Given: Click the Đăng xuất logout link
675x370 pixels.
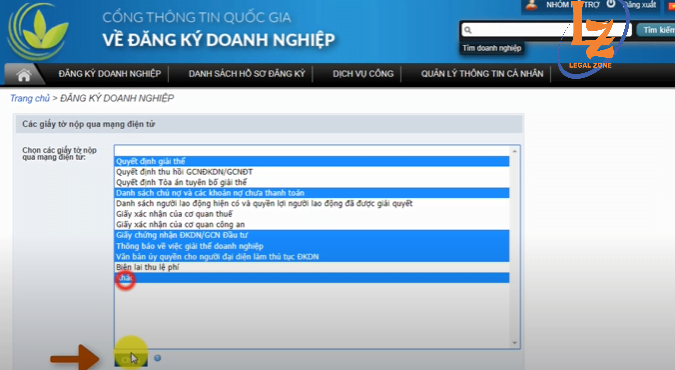Looking at the screenshot, I should tap(639, 5).
